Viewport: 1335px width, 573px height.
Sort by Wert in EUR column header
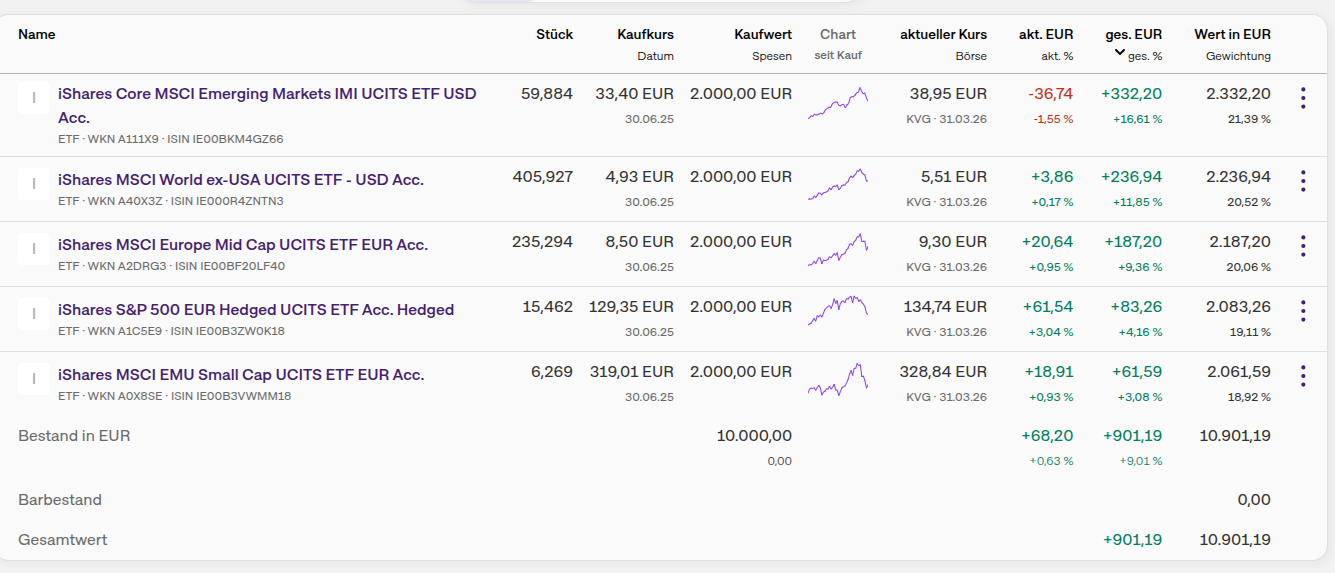pyautogui.click(x=1232, y=34)
